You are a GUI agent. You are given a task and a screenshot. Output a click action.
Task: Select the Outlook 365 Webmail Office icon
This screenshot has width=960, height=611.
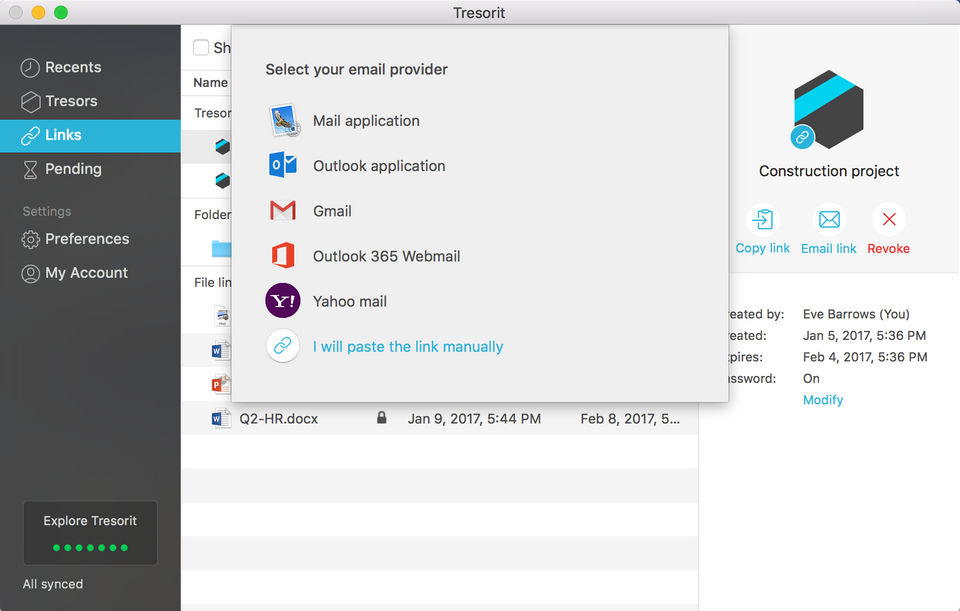pyautogui.click(x=283, y=256)
